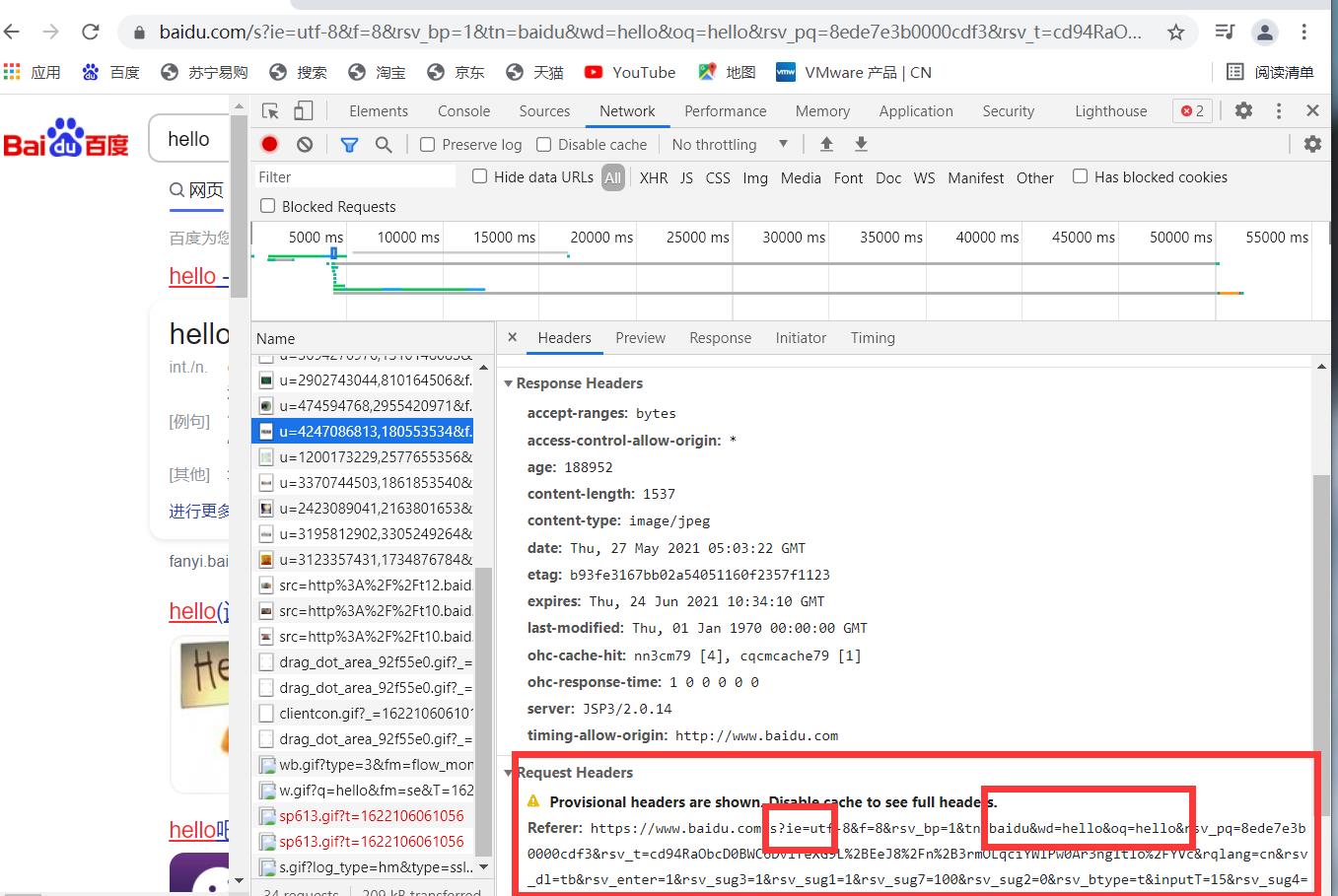The height and width of the screenshot is (896, 1338).
Task: Select the All filter type
Action: click(x=613, y=177)
